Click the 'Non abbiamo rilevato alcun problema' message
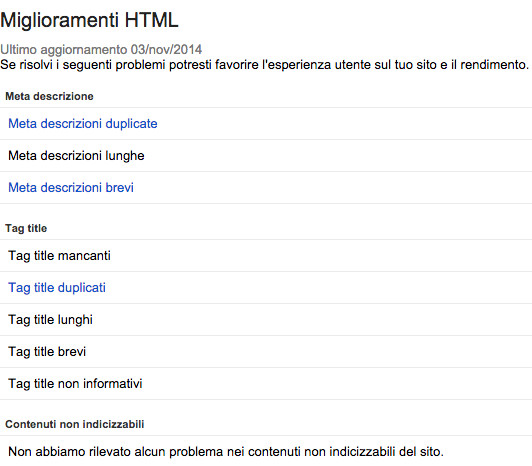Image resolution: width=532 pixels, height=466 pixels. [x=226, y=452]
